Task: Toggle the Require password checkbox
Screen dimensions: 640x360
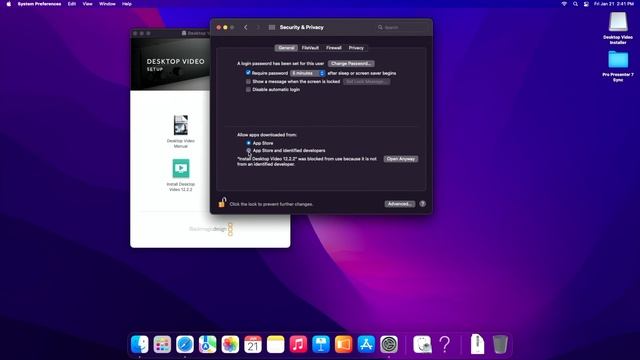Action: (x=248, y=73)
